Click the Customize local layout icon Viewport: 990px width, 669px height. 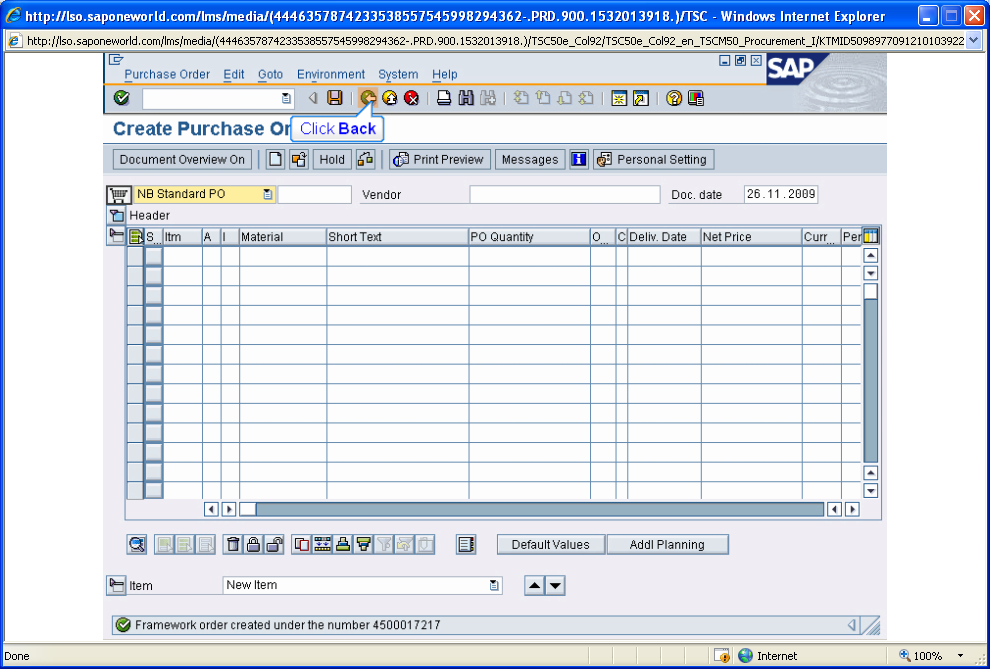click(x=696, y=98)
